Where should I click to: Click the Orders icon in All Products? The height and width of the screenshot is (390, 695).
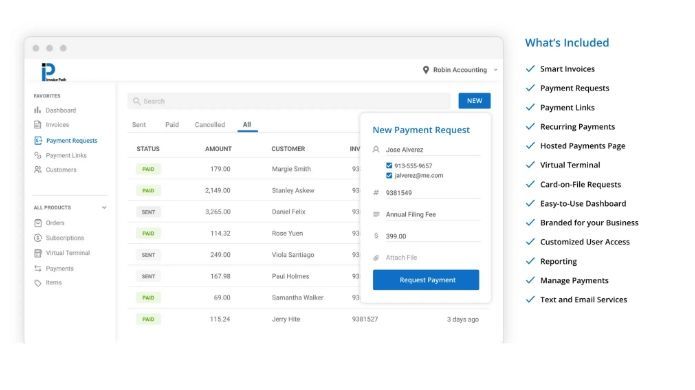tap(38, 223)
